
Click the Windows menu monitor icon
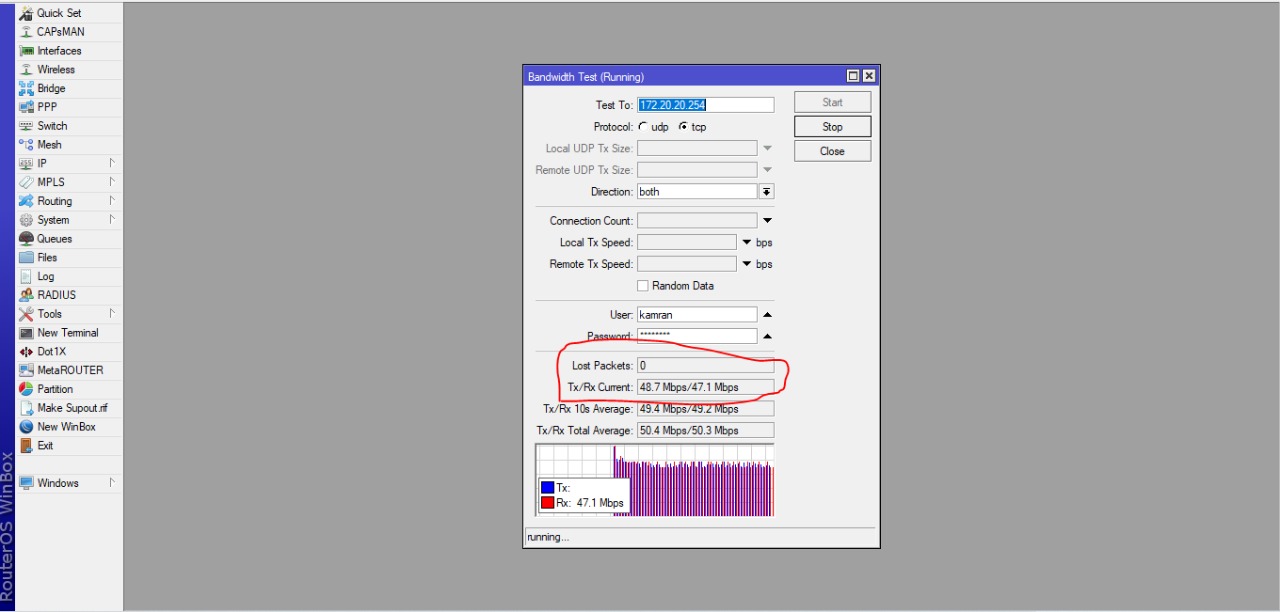27,483
